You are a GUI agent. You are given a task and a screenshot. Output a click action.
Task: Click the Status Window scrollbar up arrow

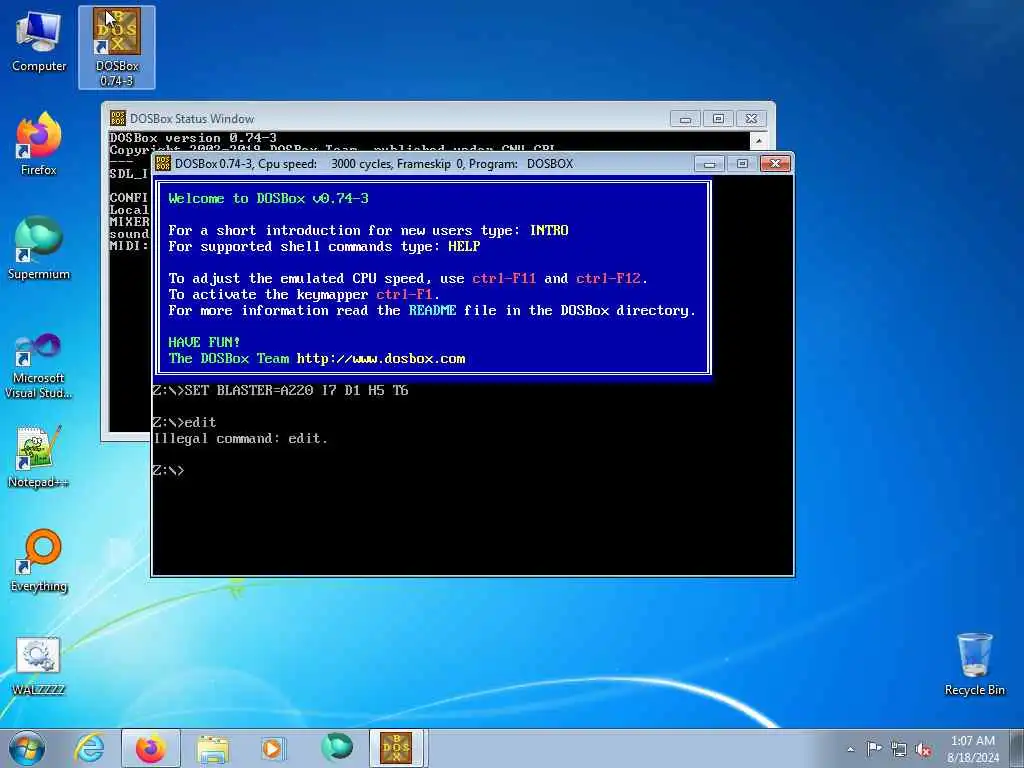click(759, 140)
